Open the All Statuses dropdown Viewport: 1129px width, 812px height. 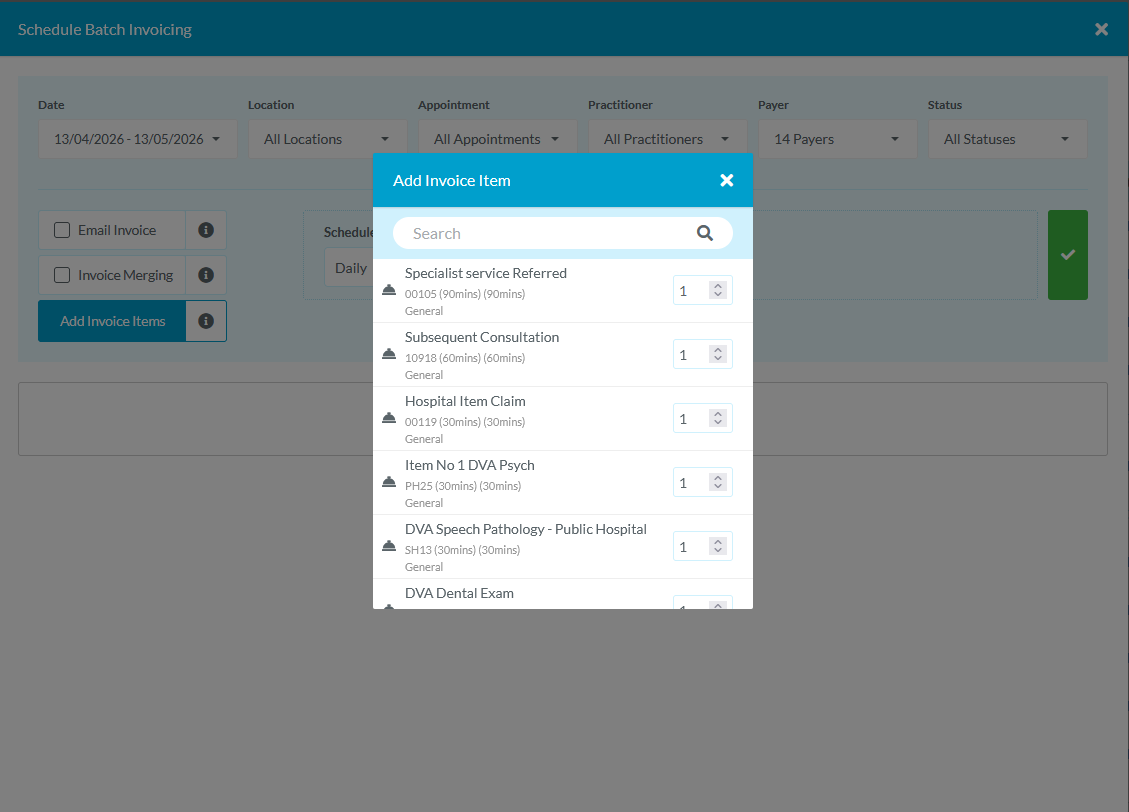coord(1007,139)
